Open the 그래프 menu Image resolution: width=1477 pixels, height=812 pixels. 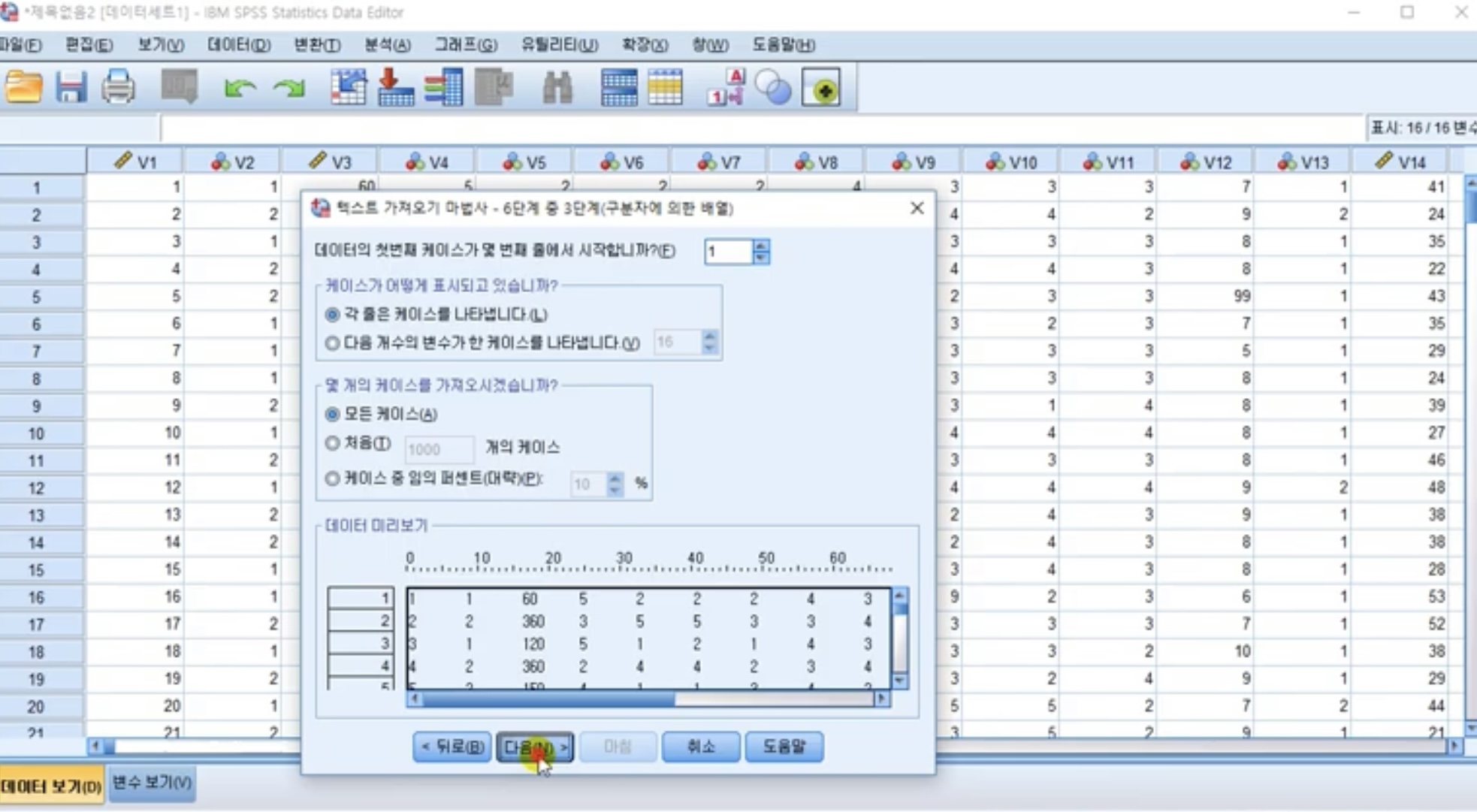[466, 45]
